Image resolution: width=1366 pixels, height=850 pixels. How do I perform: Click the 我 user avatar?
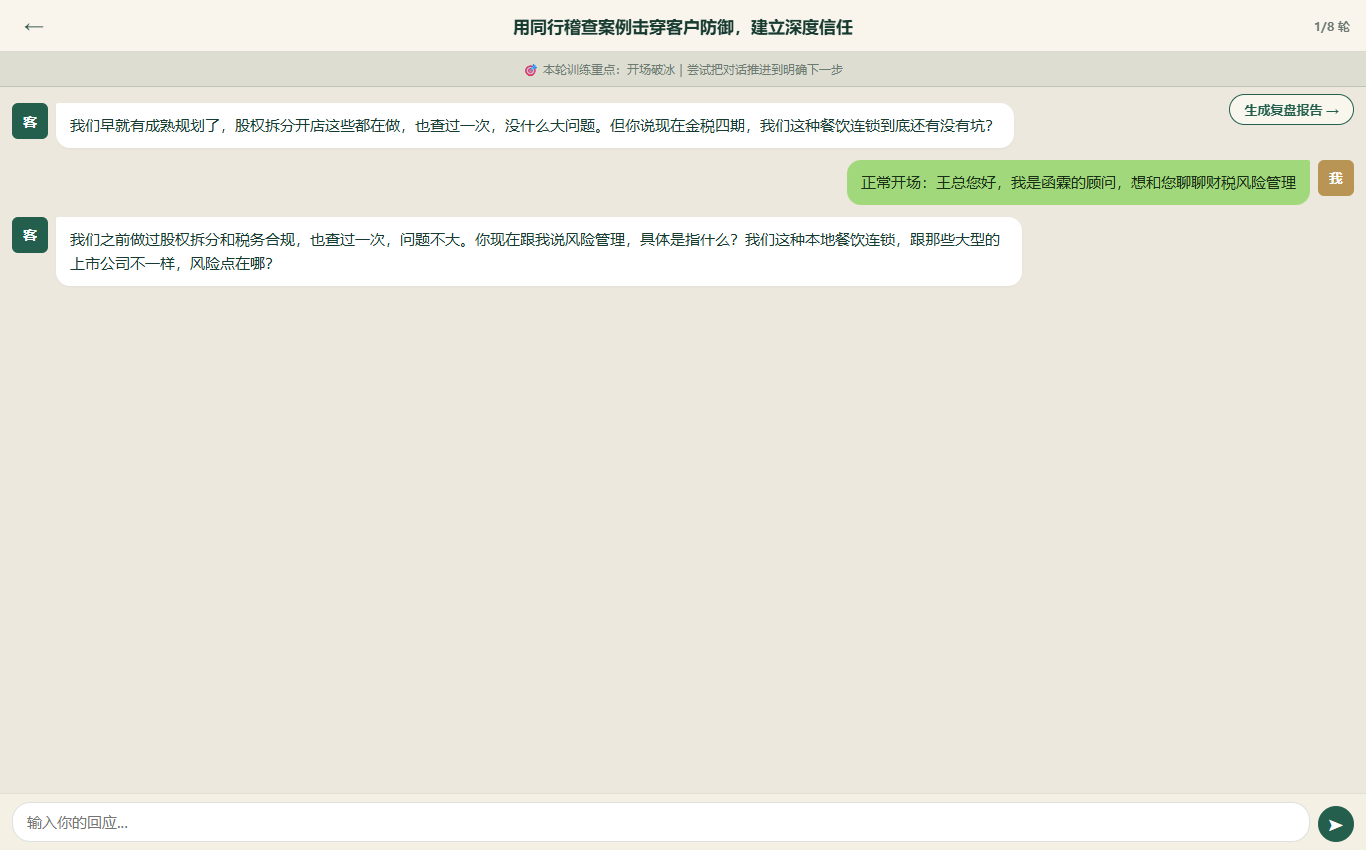click(x=1335, y=178)
